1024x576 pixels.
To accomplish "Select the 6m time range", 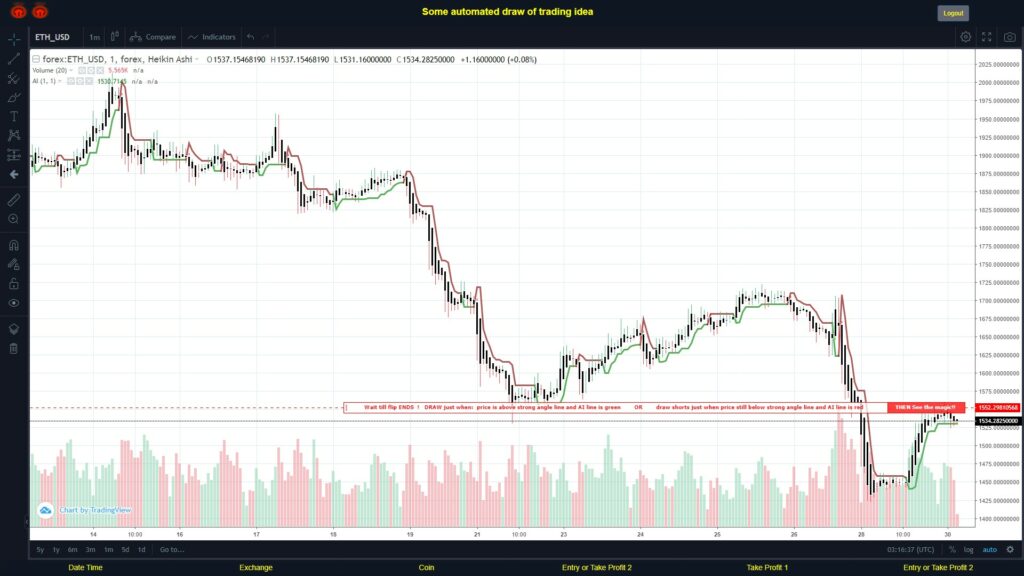I will [72, 549].
